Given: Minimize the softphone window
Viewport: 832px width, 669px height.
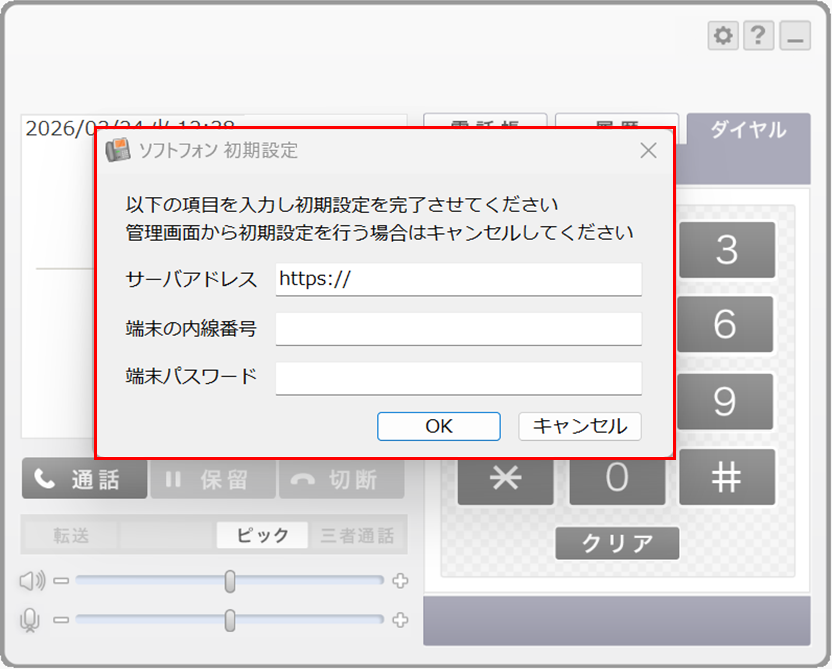Looking at the screenshot, I should tap(795, 36).
